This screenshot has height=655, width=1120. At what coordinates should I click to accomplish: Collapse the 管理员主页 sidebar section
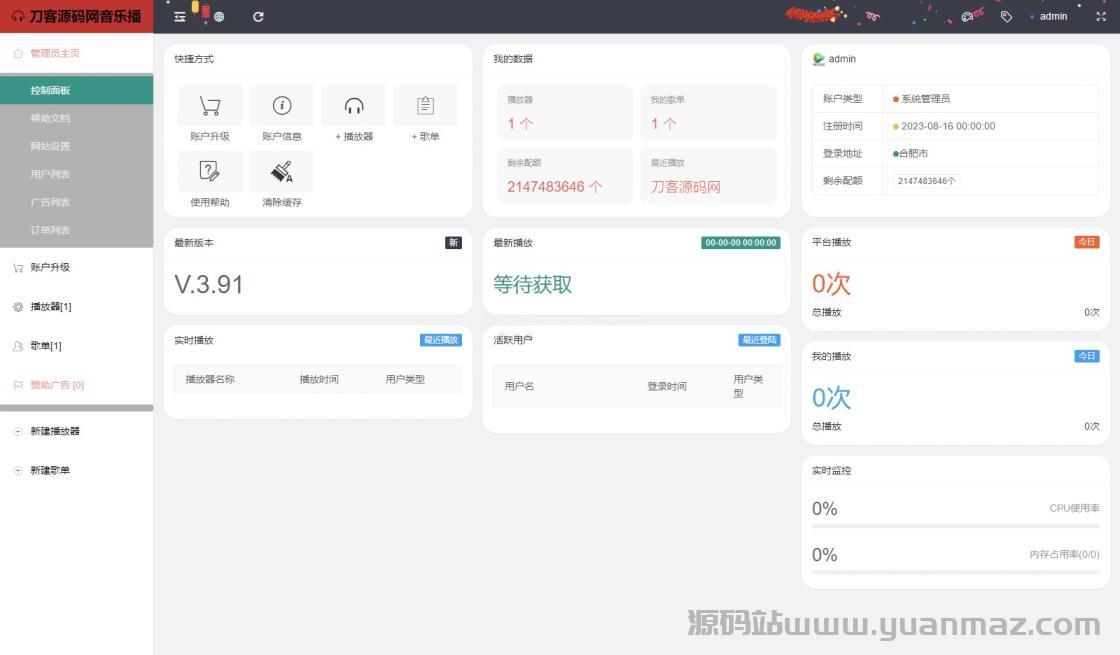coord(55,54)
